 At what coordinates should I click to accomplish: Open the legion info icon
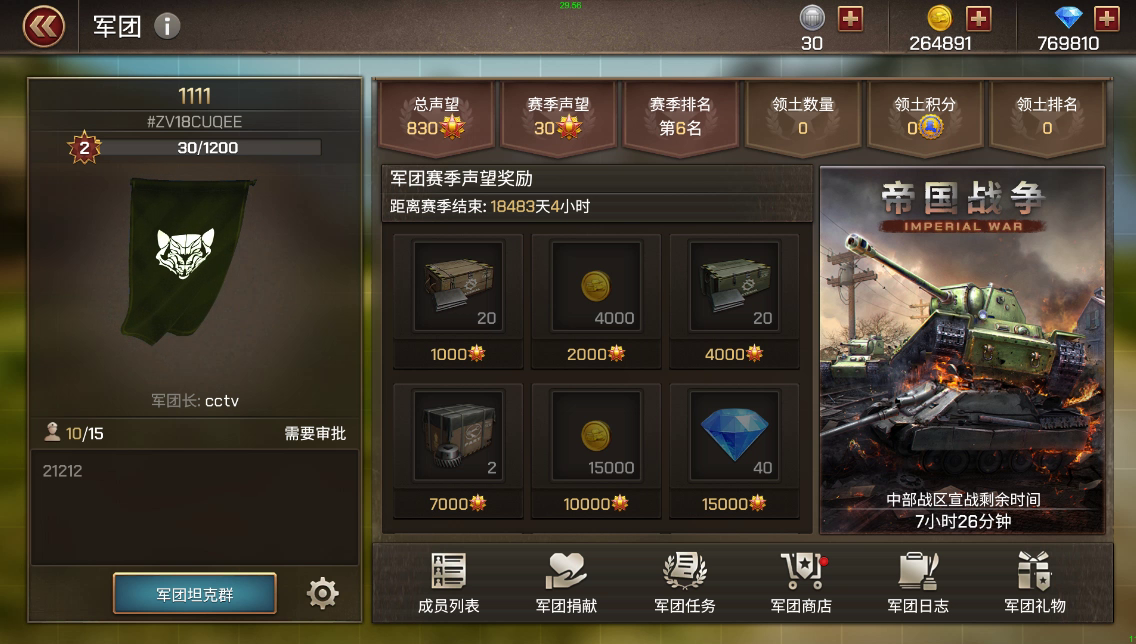(167, 27)
